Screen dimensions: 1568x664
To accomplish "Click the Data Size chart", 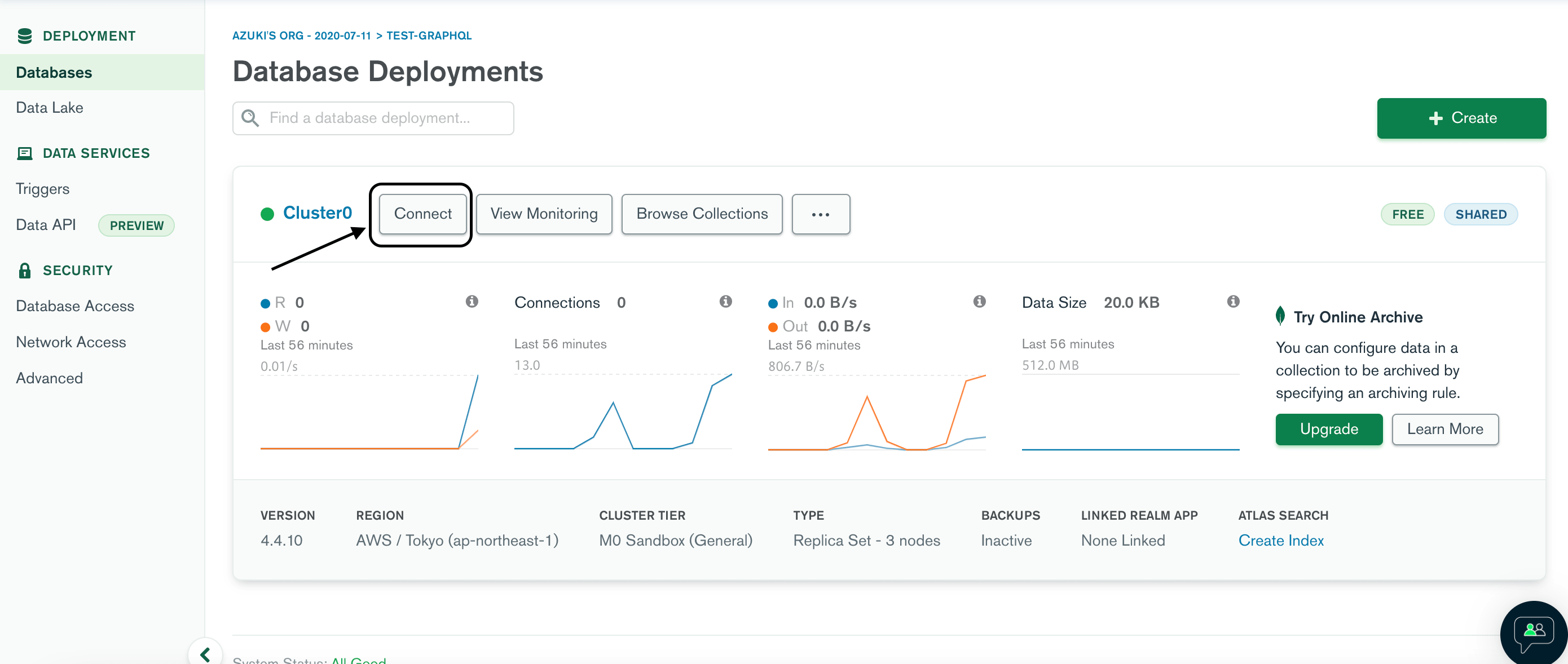I will [x=1130, y=411].
